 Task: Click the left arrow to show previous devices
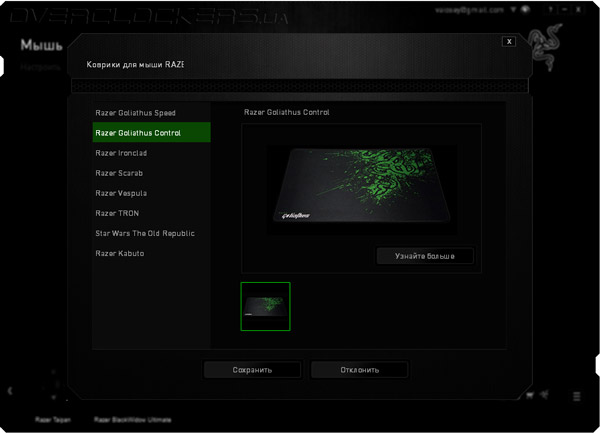[x=10, y=391]
